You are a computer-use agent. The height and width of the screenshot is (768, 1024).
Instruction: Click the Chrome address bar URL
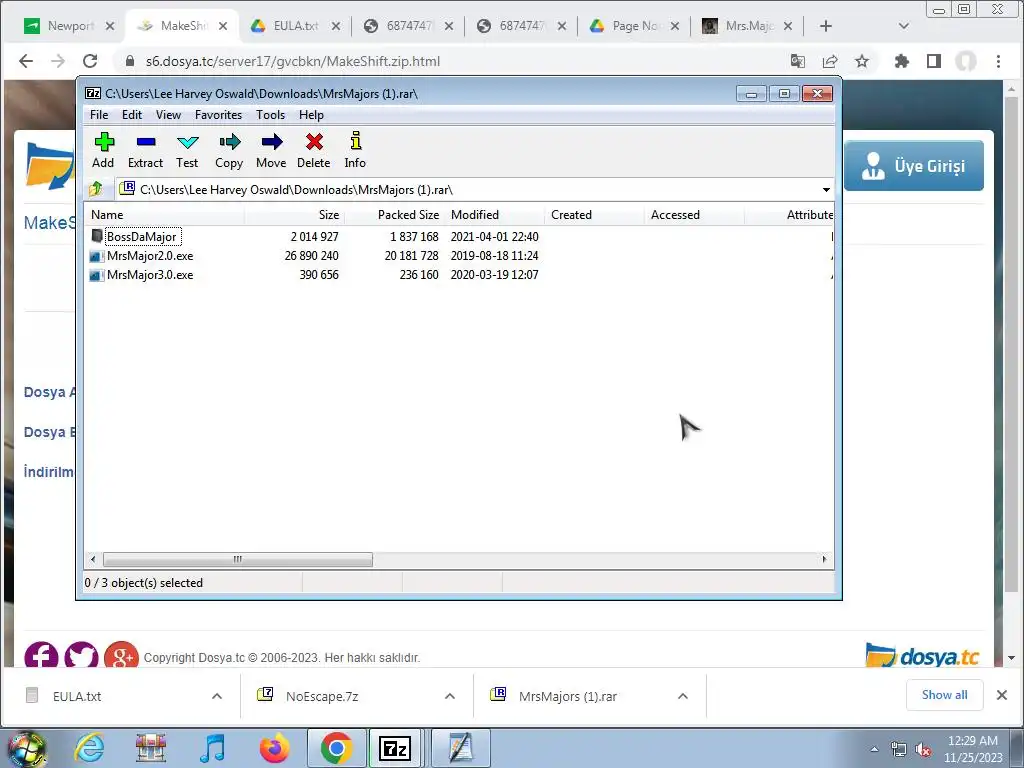[x=293, y=61]
